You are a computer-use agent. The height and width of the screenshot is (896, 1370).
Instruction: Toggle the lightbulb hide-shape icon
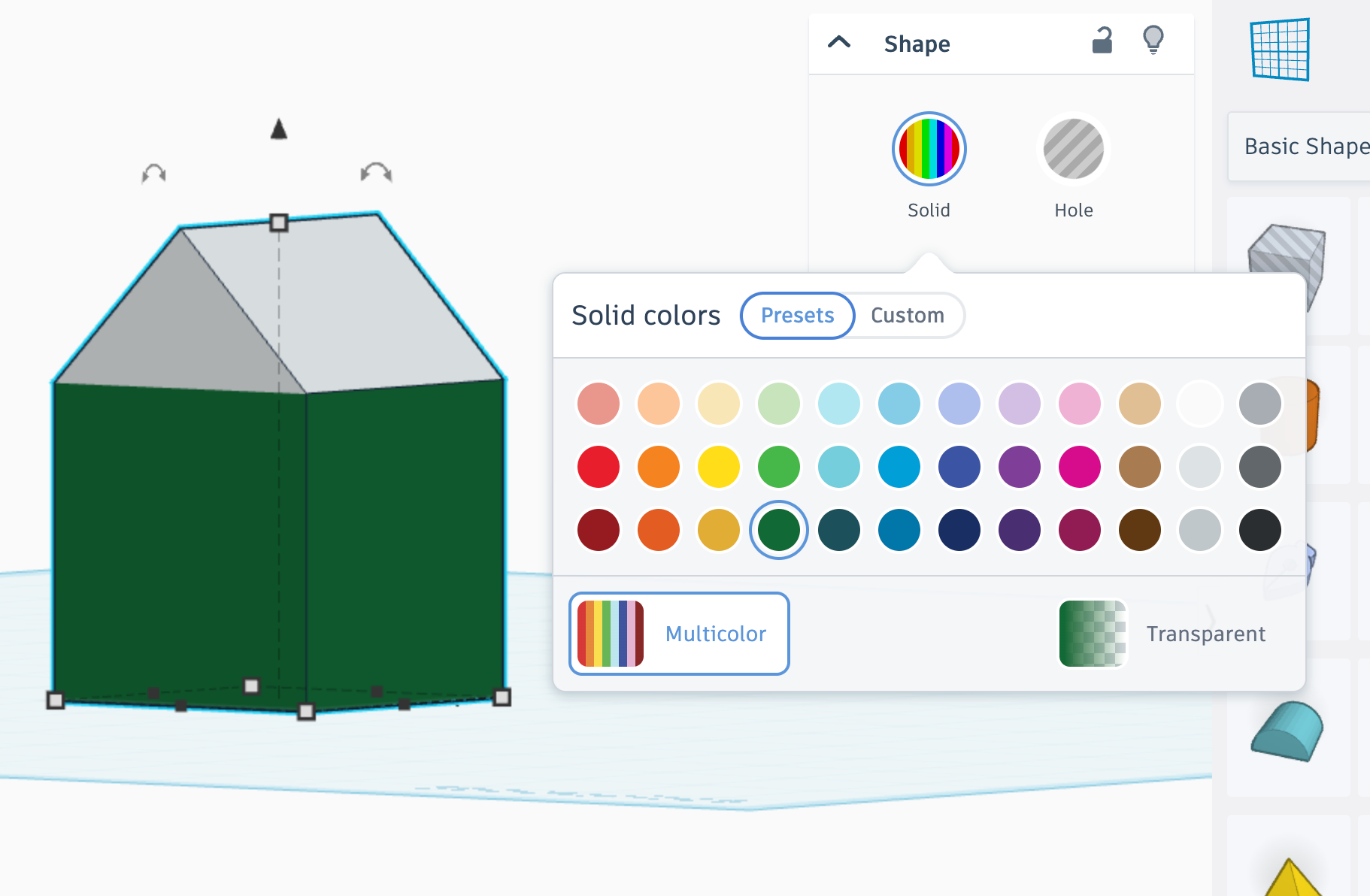(1153, 41)
